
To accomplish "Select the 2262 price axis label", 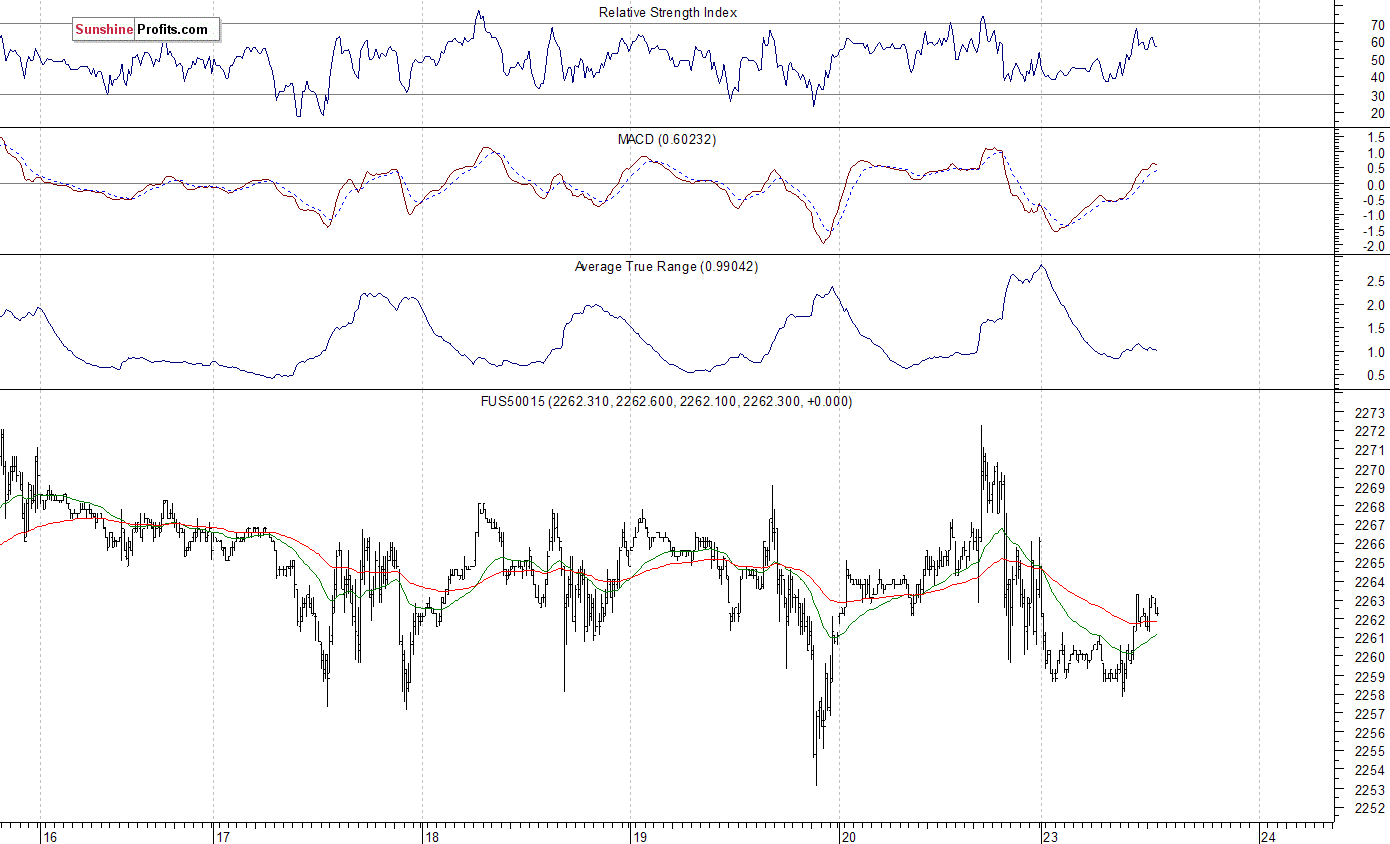I will pos(1369,620).
